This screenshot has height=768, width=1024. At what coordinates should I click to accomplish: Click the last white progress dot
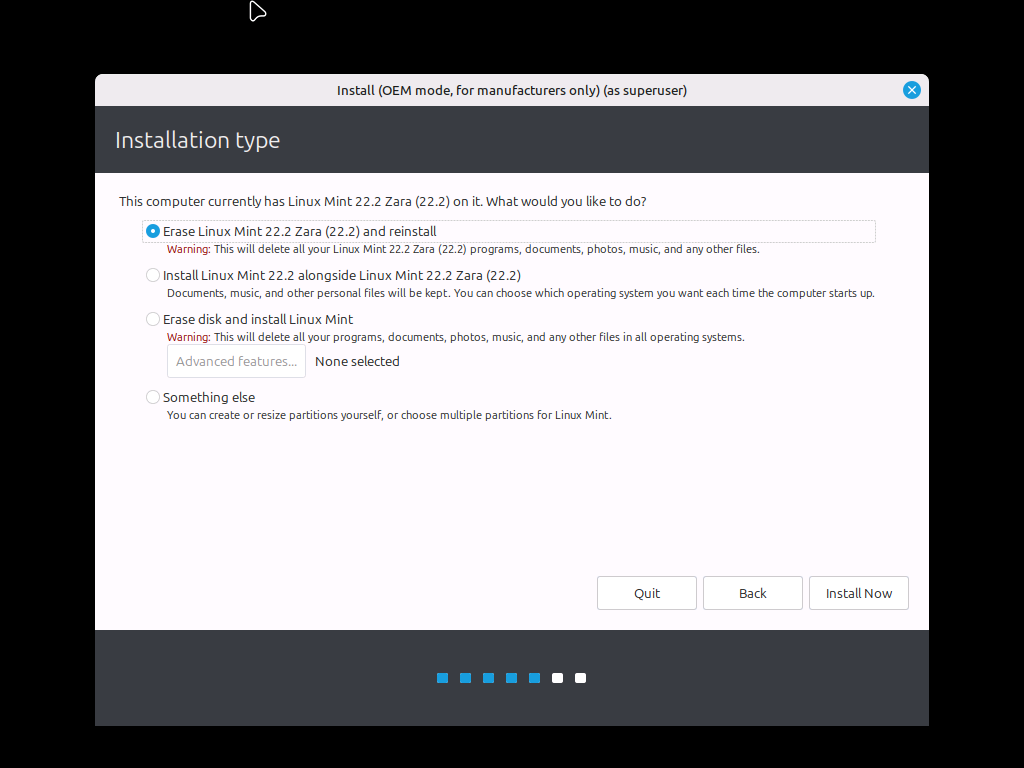pyautogui.click(x=580, y=678)
